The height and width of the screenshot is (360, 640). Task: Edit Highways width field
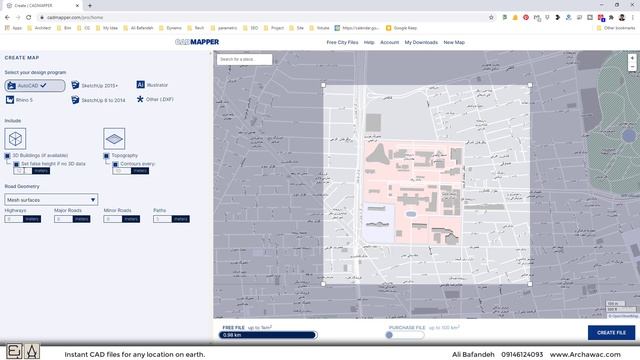(13, 219)
